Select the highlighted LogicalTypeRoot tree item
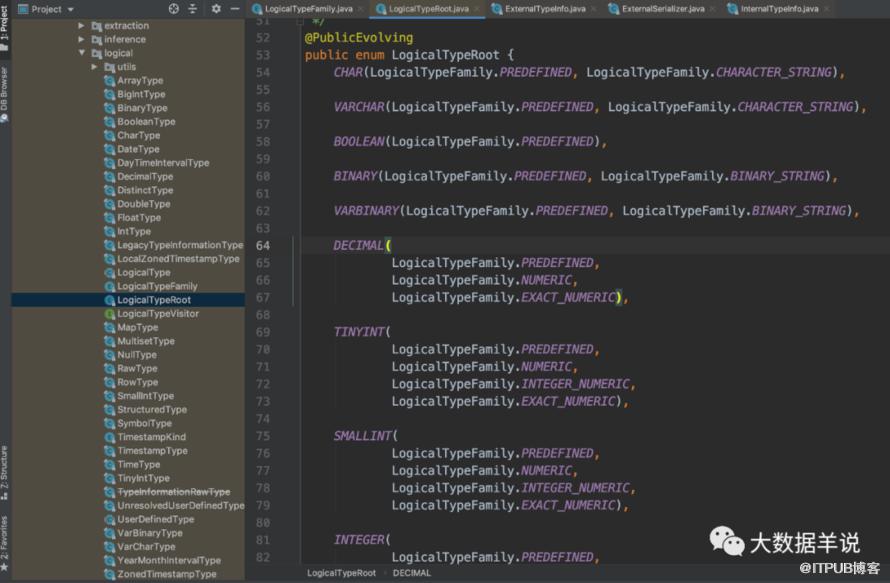This screenshot has height=583, width=890. click(x=154, y=300)
